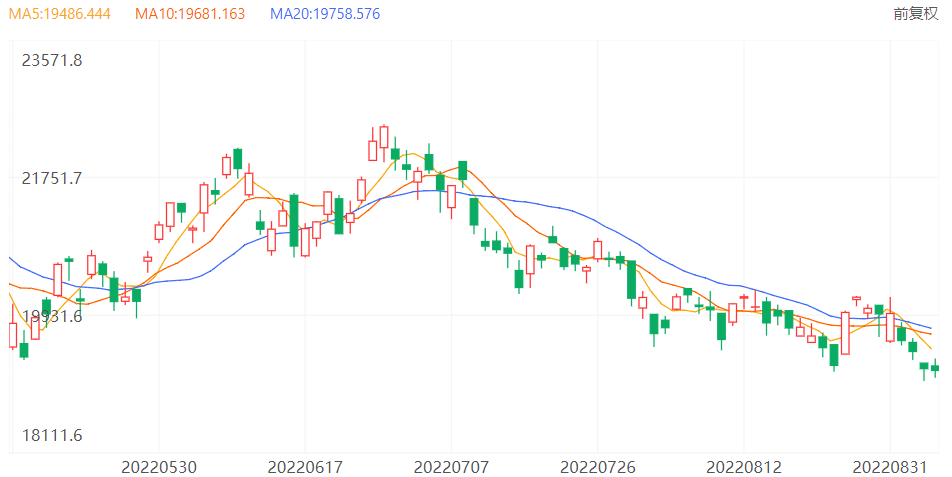The image size is (952, 477).
Task: Select the 20220617 date label
Action: coord(305,467)
